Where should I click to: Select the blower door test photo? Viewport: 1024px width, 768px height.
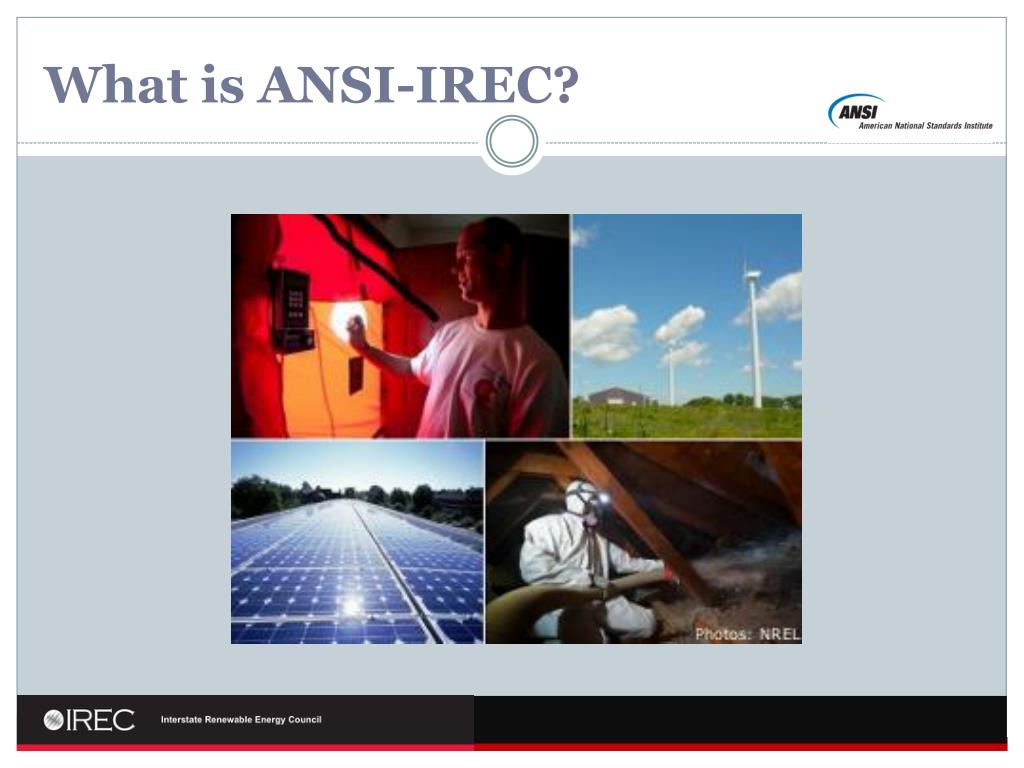pyautogui.click(x=400, y=326)
